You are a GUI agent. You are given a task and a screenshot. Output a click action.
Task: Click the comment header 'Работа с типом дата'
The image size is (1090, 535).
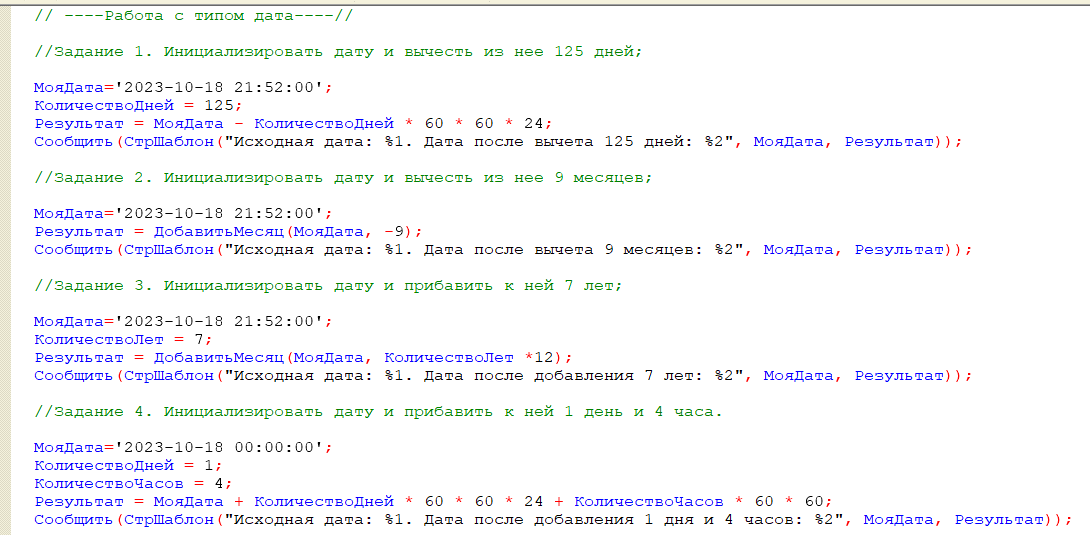tap(194, 15)
